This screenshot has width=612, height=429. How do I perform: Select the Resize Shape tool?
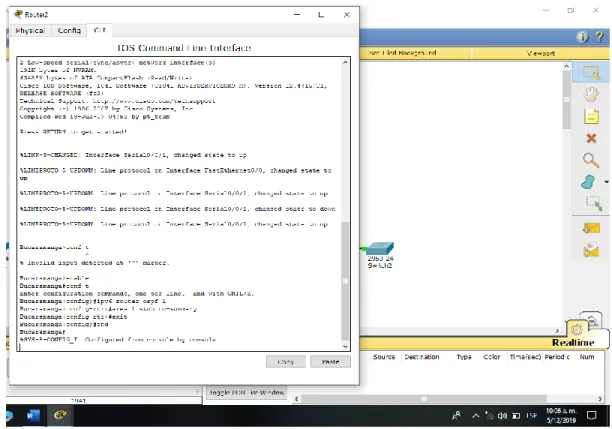[594, 203]
